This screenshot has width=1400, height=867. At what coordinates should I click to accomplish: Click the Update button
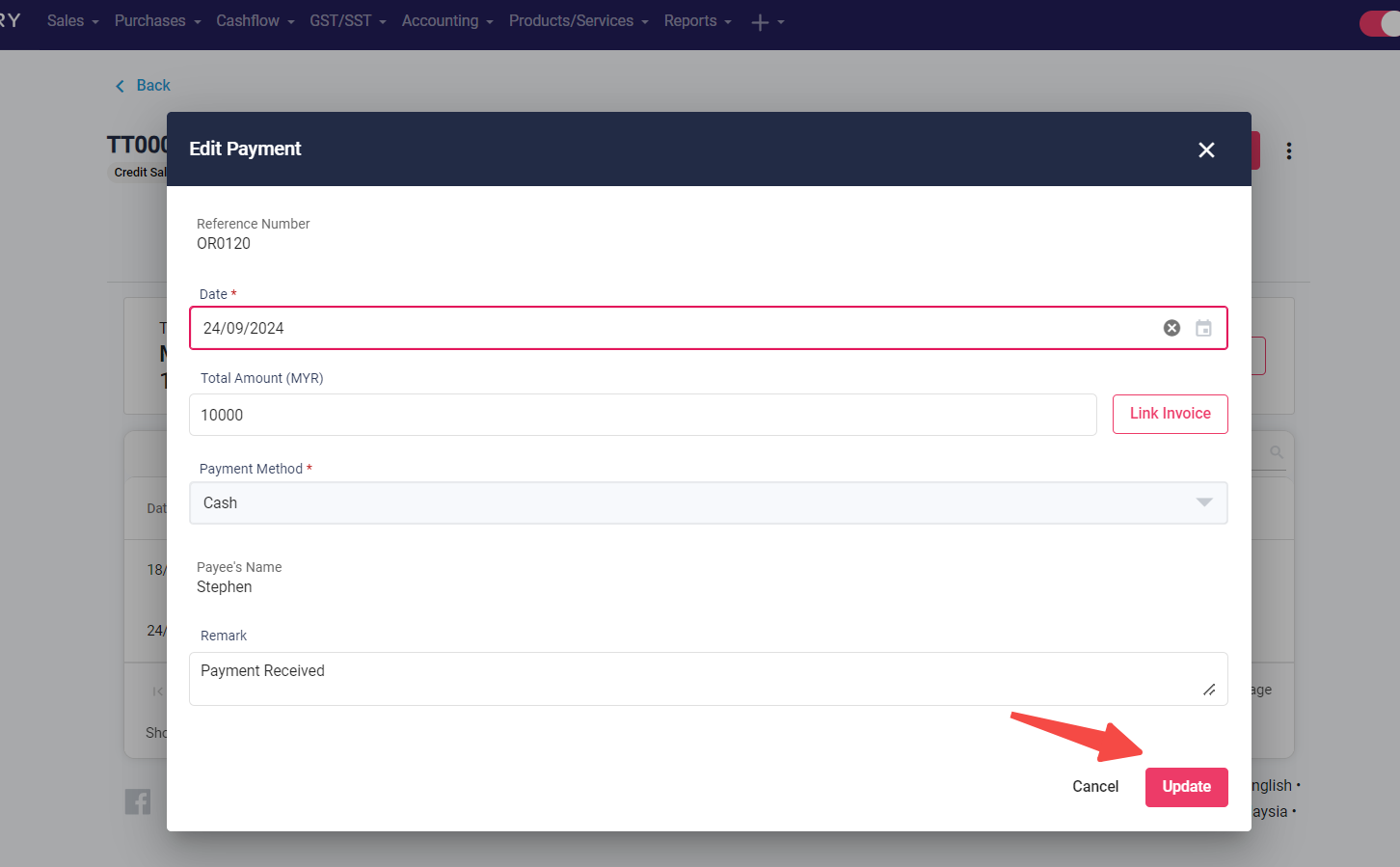coord(1186,787)
